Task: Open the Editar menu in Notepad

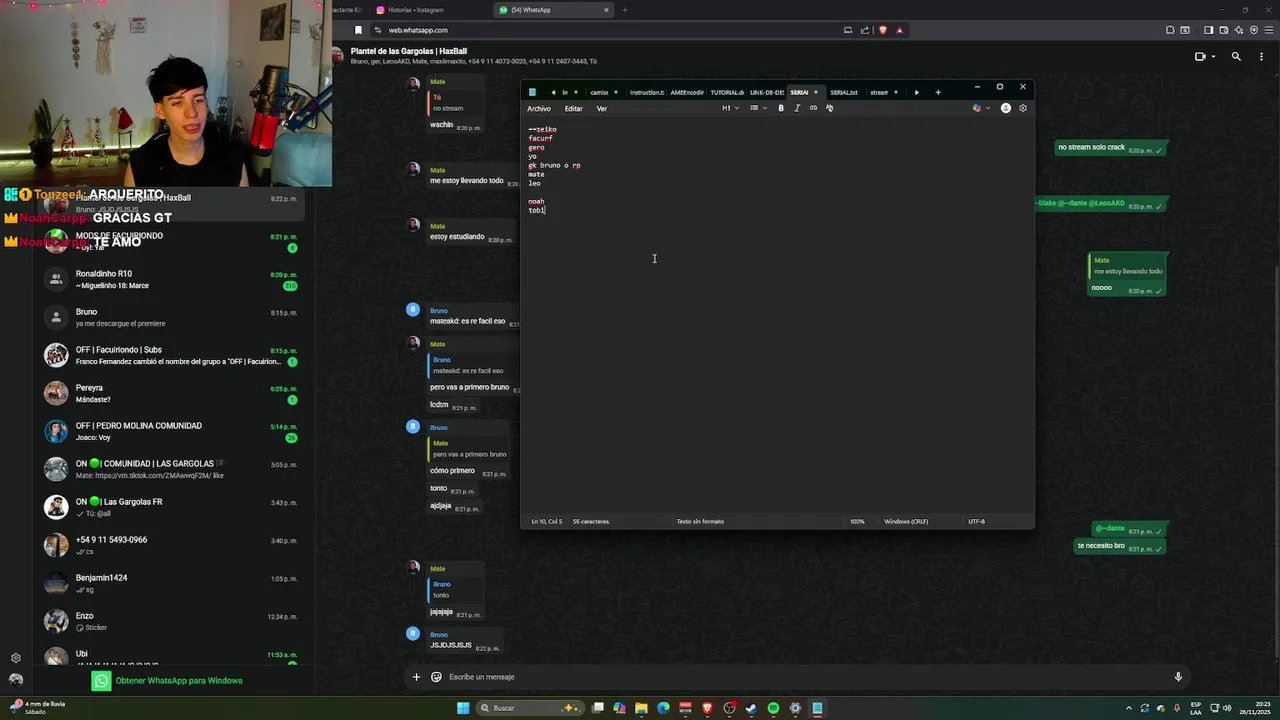Action: click(573, 108)
